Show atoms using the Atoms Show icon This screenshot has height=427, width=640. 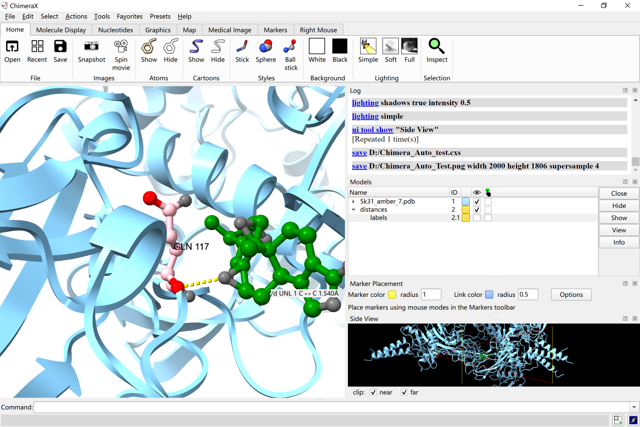[x=149, y=51]
